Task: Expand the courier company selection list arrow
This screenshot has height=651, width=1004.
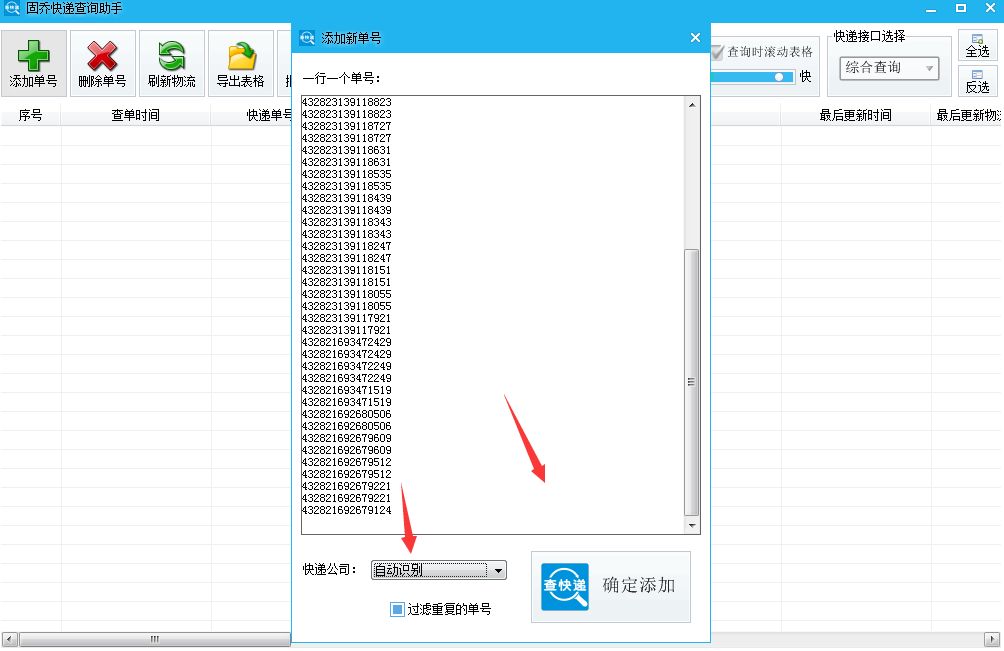Action: (x=499, y=569)
